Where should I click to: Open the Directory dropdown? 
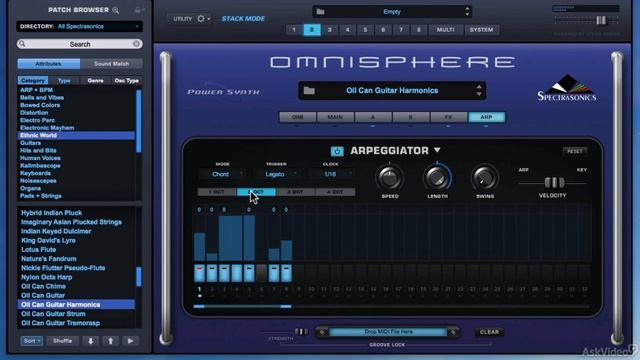tap(80, 27)
